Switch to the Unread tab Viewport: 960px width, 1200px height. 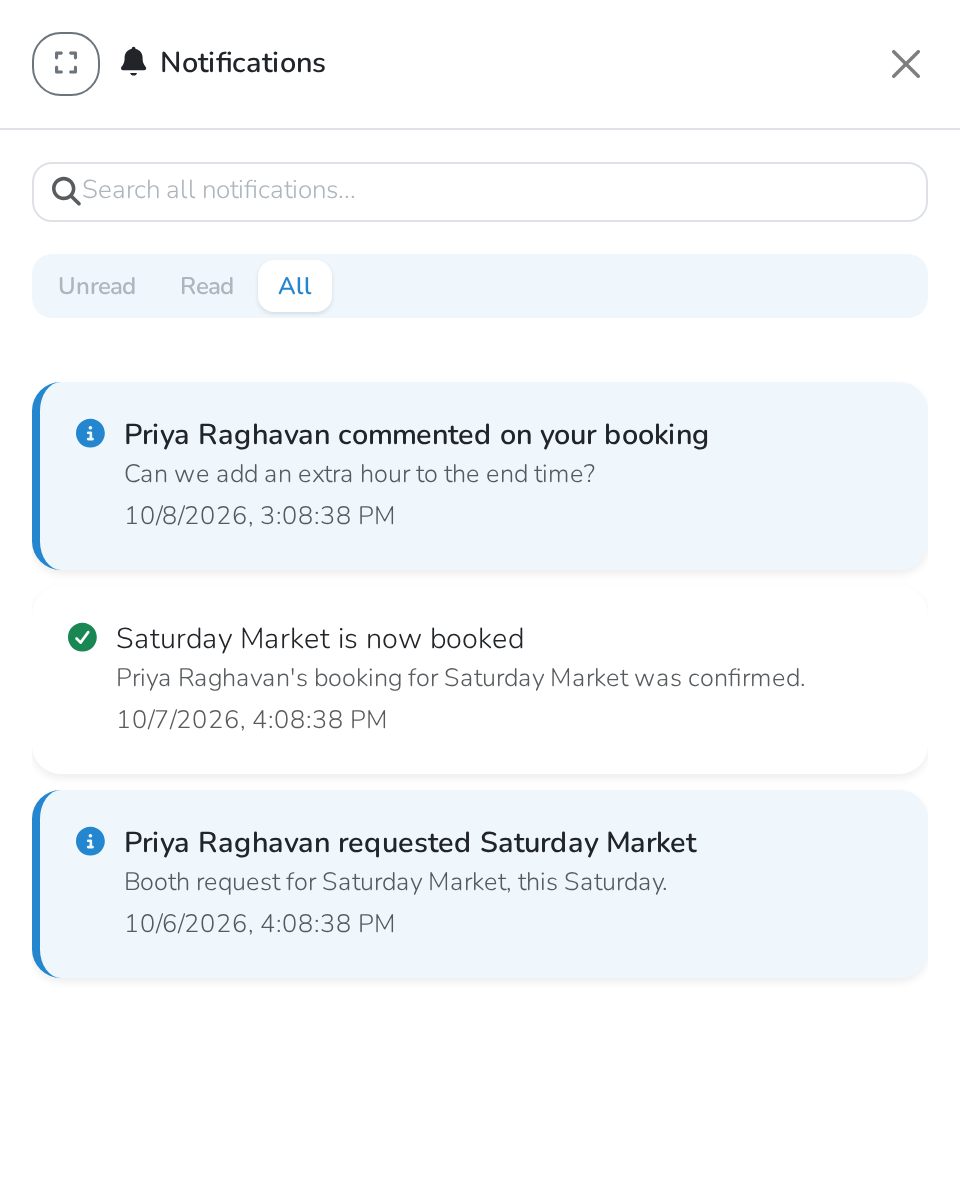tap(97, 286)
